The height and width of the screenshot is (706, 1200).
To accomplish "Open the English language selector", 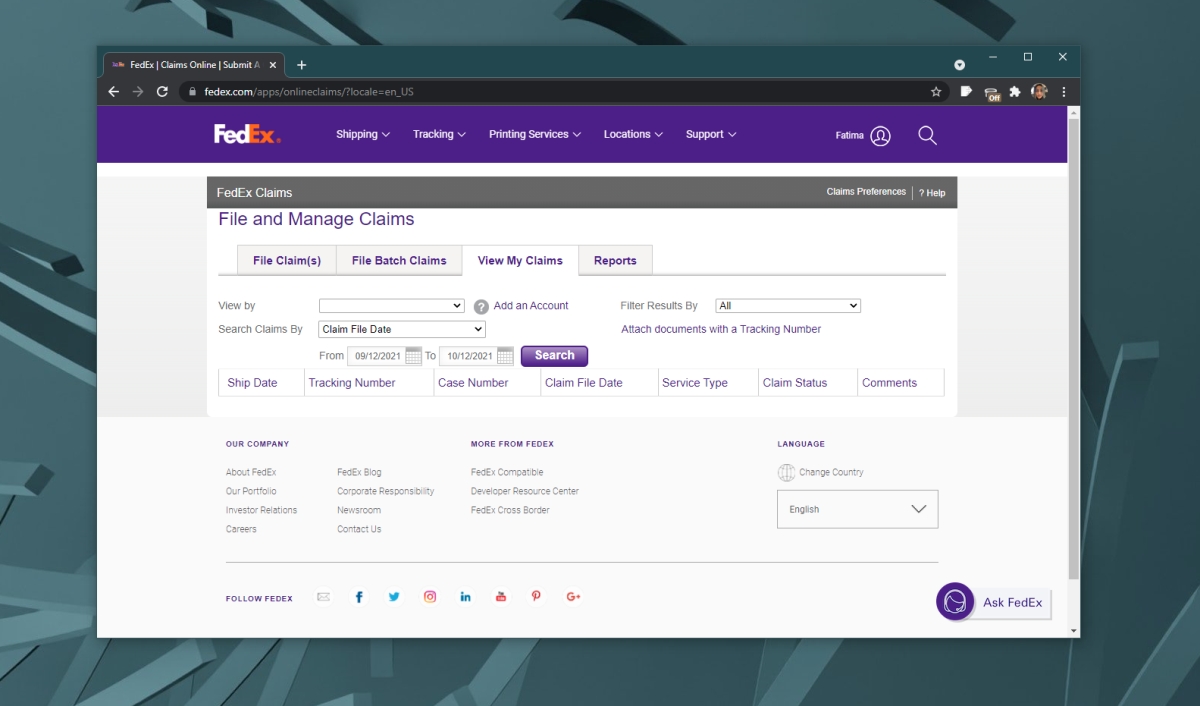I will click(x=858, y=509).
